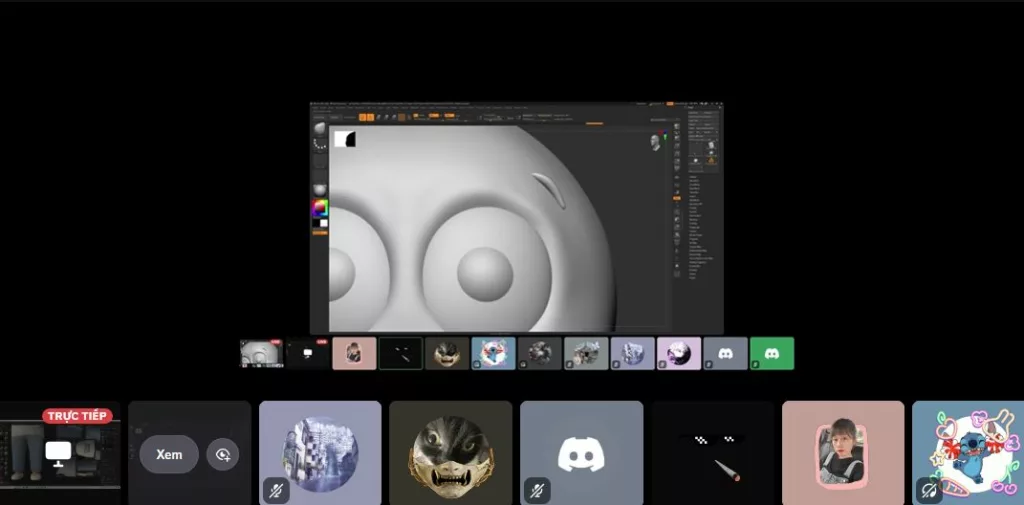Click the black-white alpha preview in viewport

pos(345,139)
